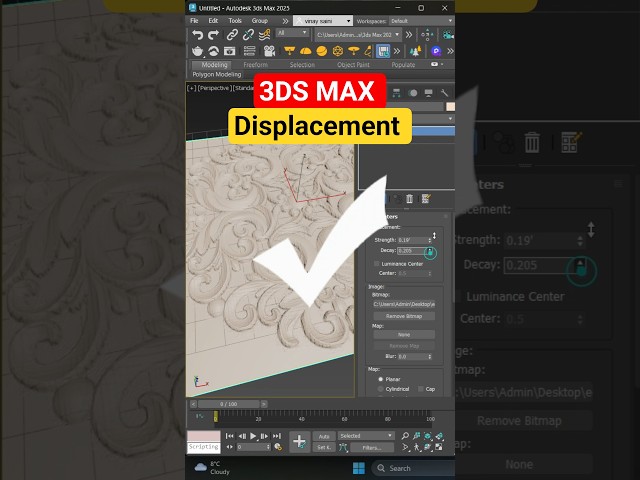Image resolution: width=640 pixels, height=480 pixels.
Task: Click the Play Animation button
Action: pos(253,436)
